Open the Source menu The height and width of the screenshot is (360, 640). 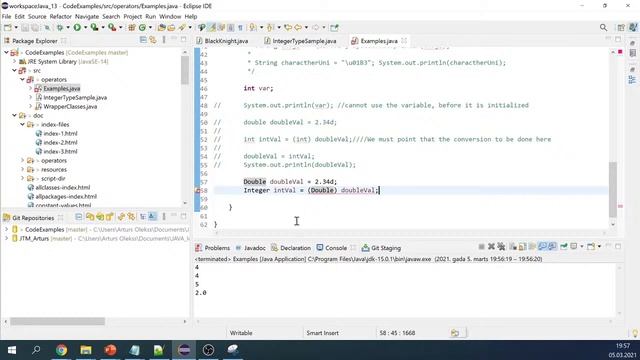[x=37, y=16]
